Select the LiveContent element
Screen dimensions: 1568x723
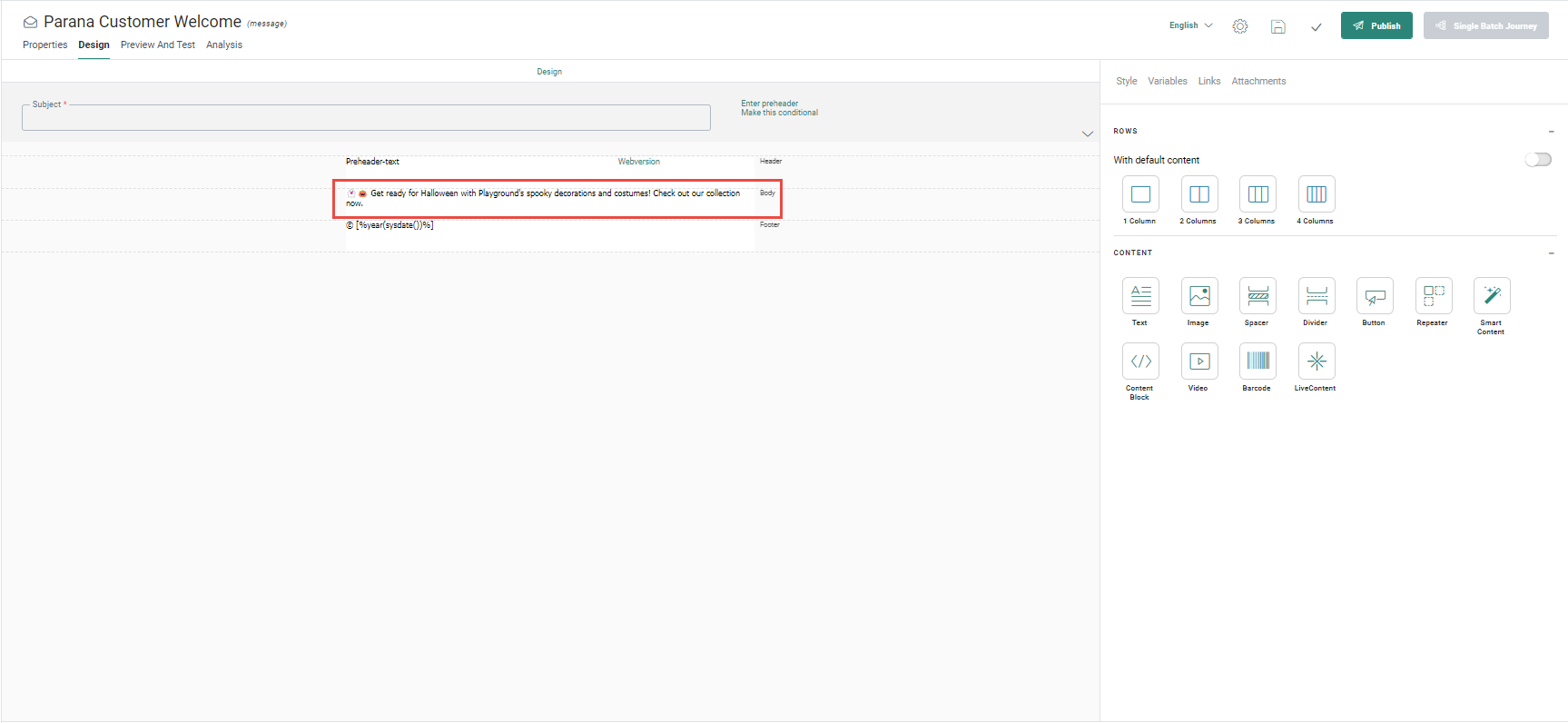click(x=1317, y=361)
